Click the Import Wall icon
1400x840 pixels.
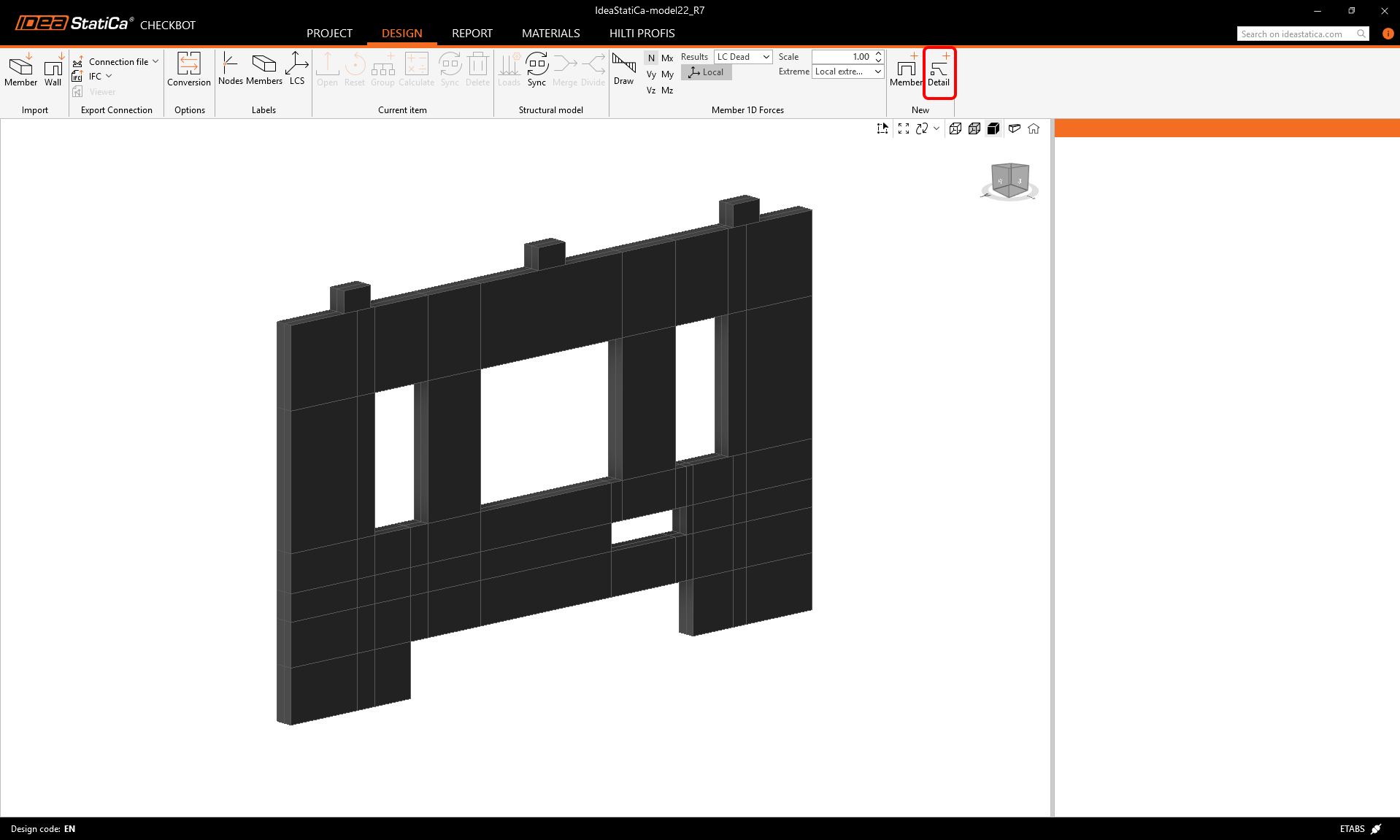click(53, 71)
